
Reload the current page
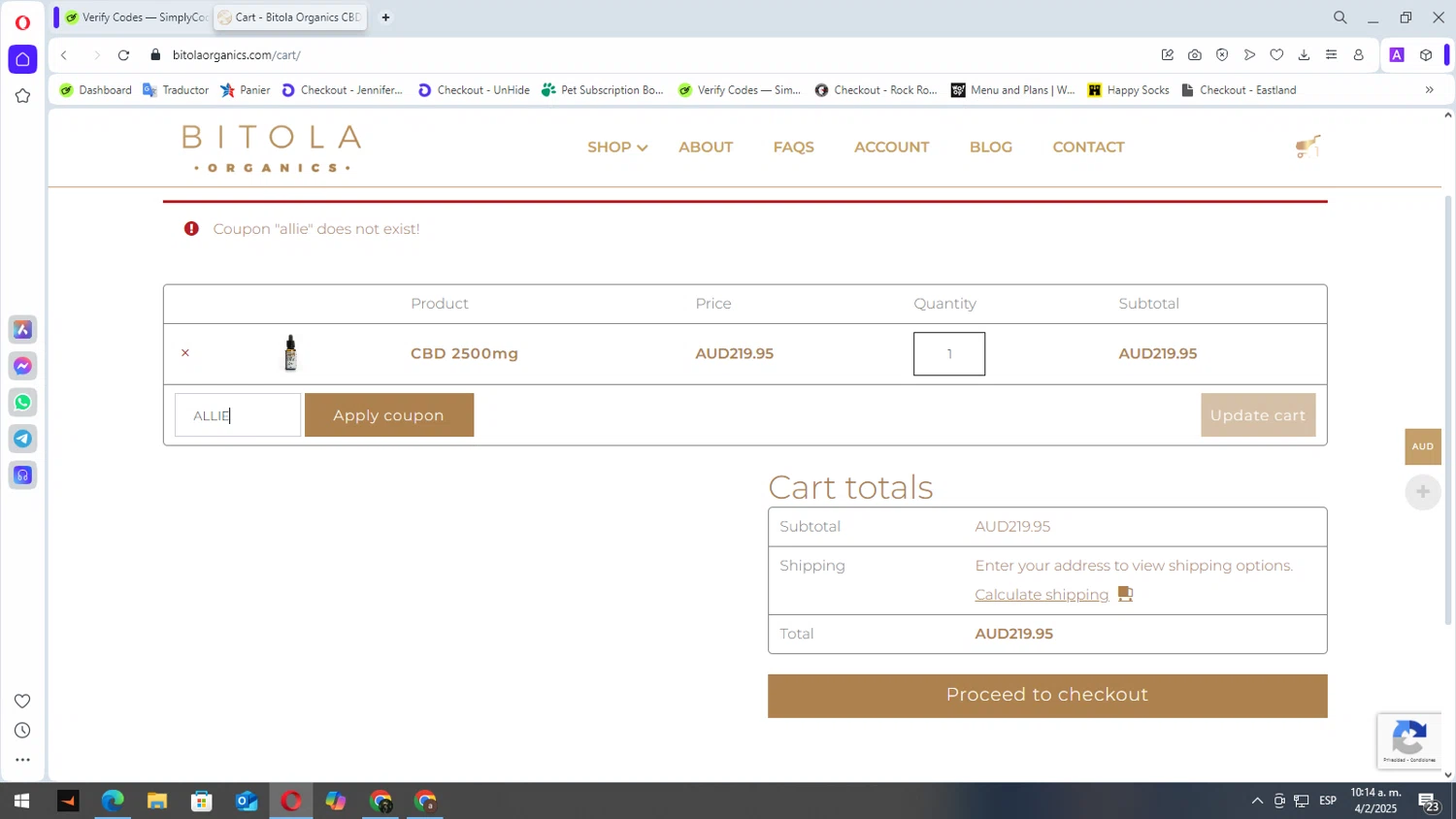pos(123,55)
